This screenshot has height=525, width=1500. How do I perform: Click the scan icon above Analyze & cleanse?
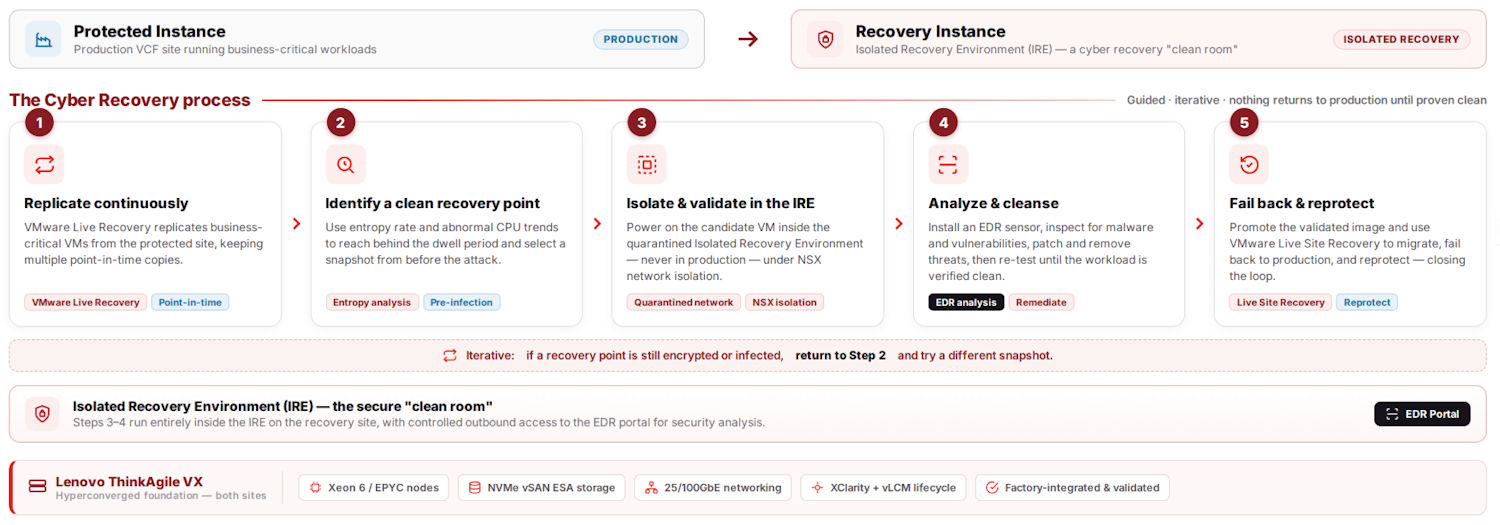click(948, 165)
